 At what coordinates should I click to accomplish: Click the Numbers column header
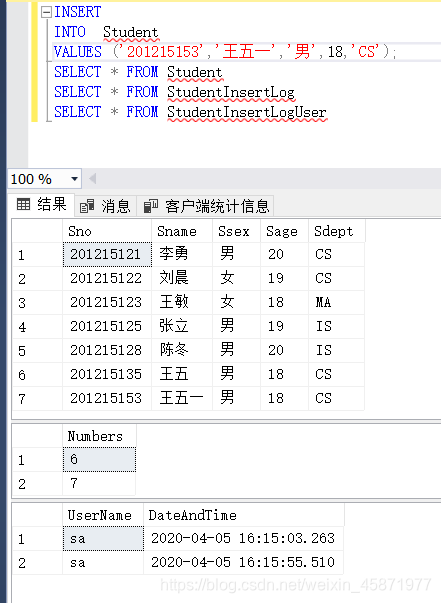tap(99, 436)
